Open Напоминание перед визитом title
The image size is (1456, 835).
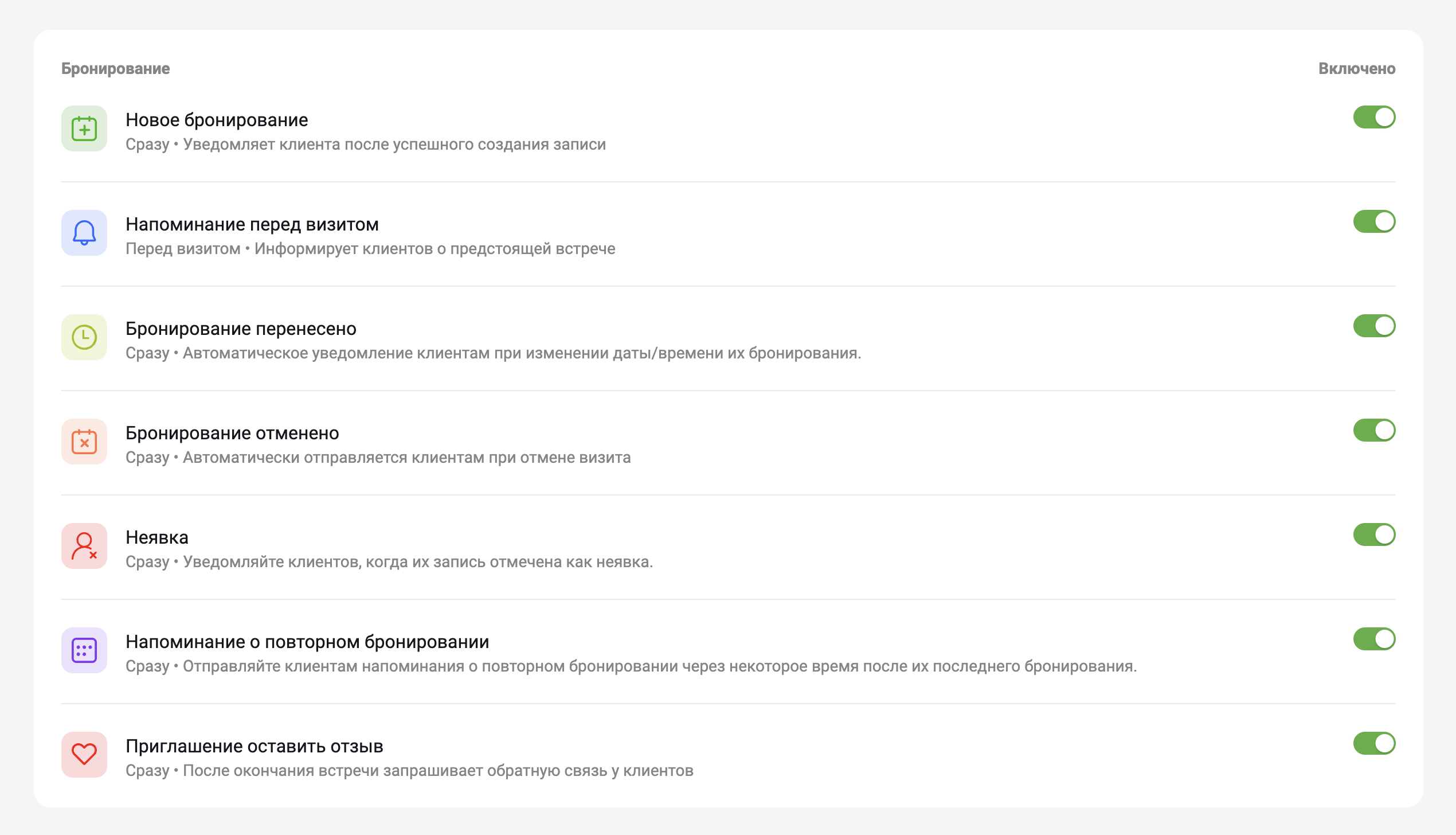pyautogui.click(x=252, y=224)
